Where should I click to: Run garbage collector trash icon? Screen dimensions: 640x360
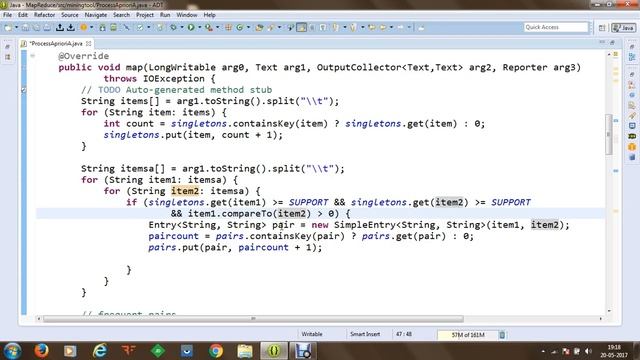[502, 335]
